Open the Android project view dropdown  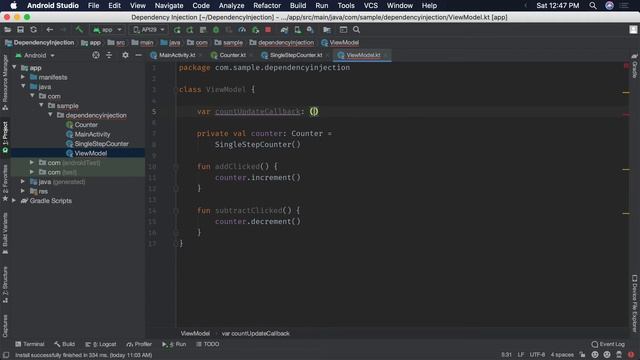[35, 56]
